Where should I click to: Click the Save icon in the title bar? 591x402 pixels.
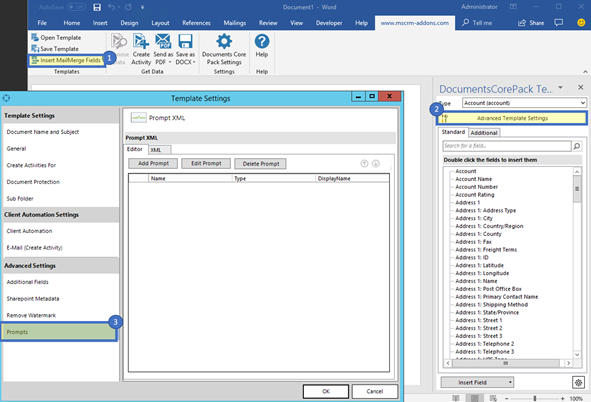coord(97,7)
